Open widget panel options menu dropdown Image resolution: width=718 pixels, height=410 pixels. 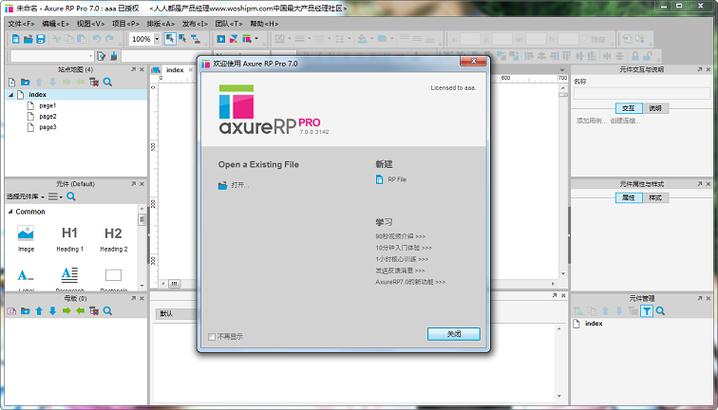tap(55, 197)
